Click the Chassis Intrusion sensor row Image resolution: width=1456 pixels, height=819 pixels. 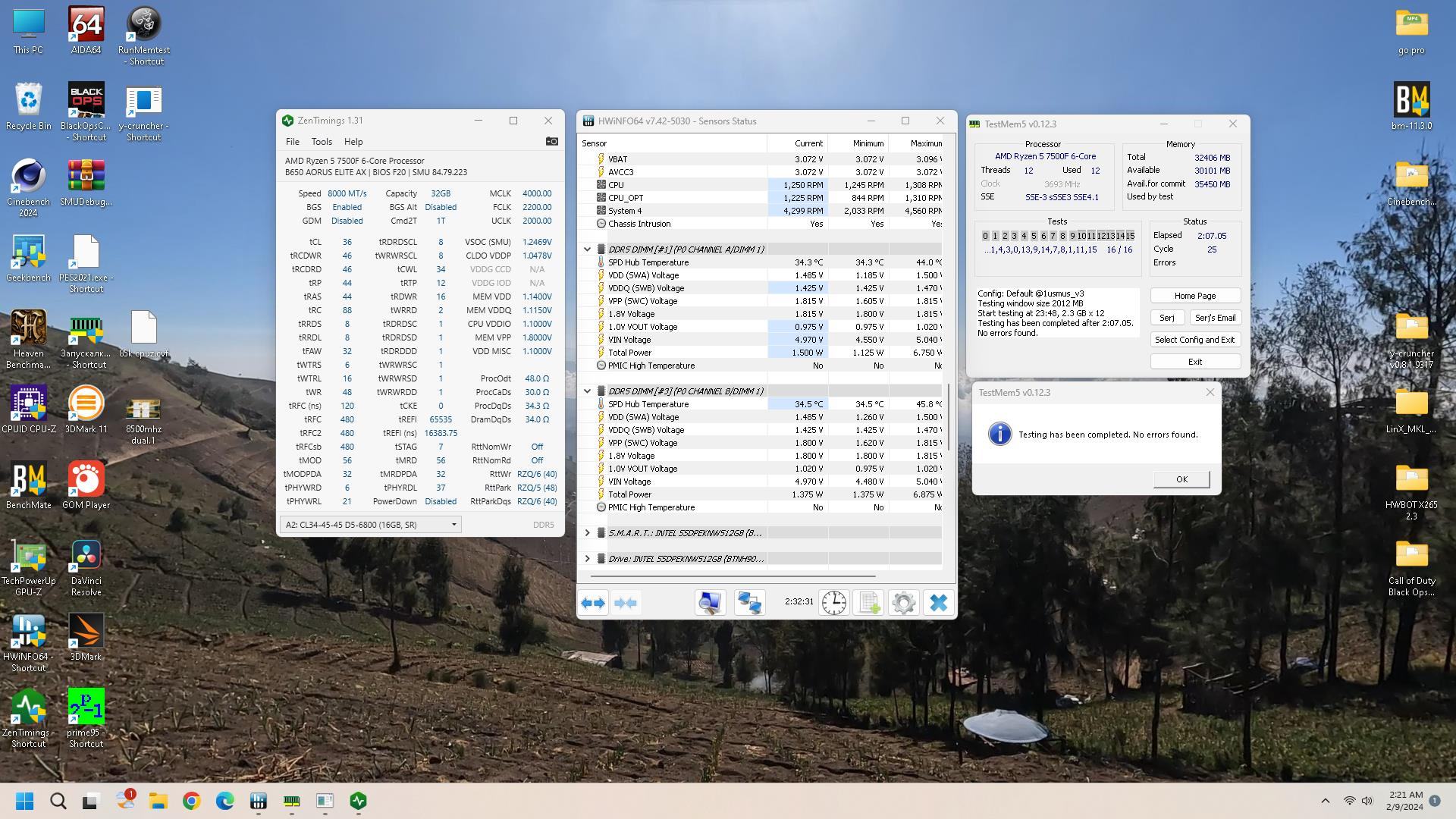pos(760,224)
